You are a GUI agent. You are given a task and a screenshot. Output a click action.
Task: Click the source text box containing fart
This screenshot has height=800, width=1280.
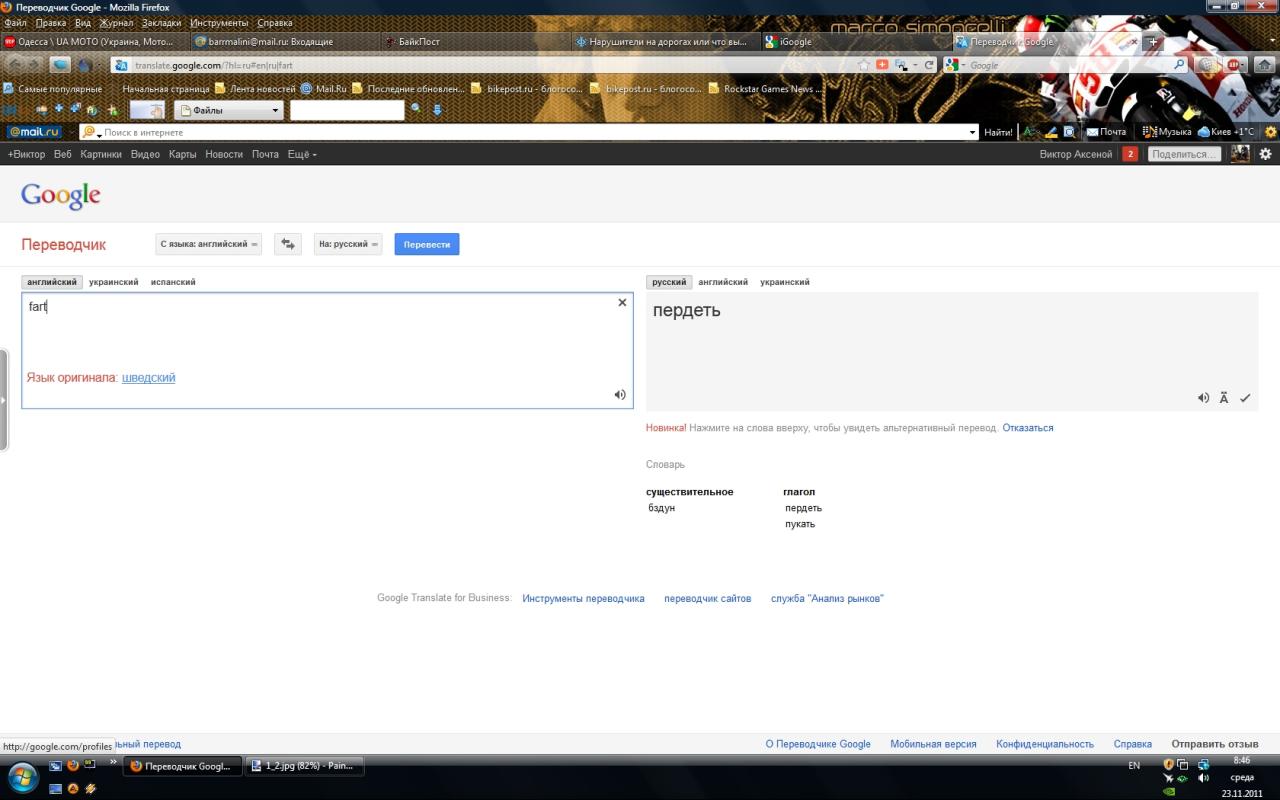(327, 350)
